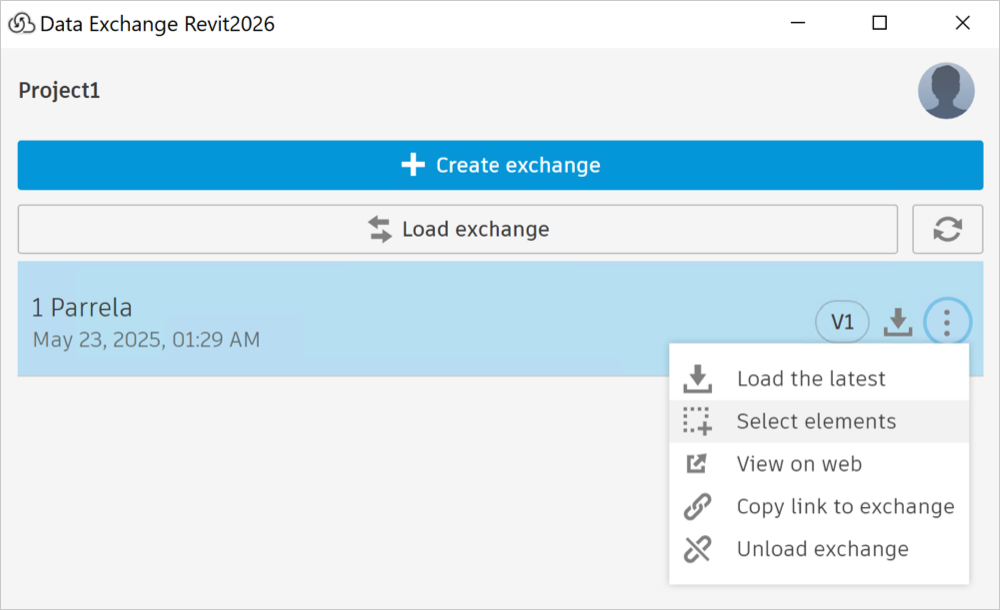Click the V1 version badge

(x=843, y=321)
